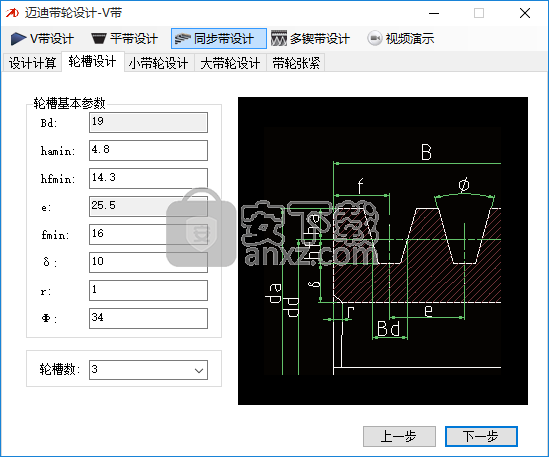Viewport: 549px width, 457px height.
Task: Click the r field showing 1
Action: (x=148, y=290)
